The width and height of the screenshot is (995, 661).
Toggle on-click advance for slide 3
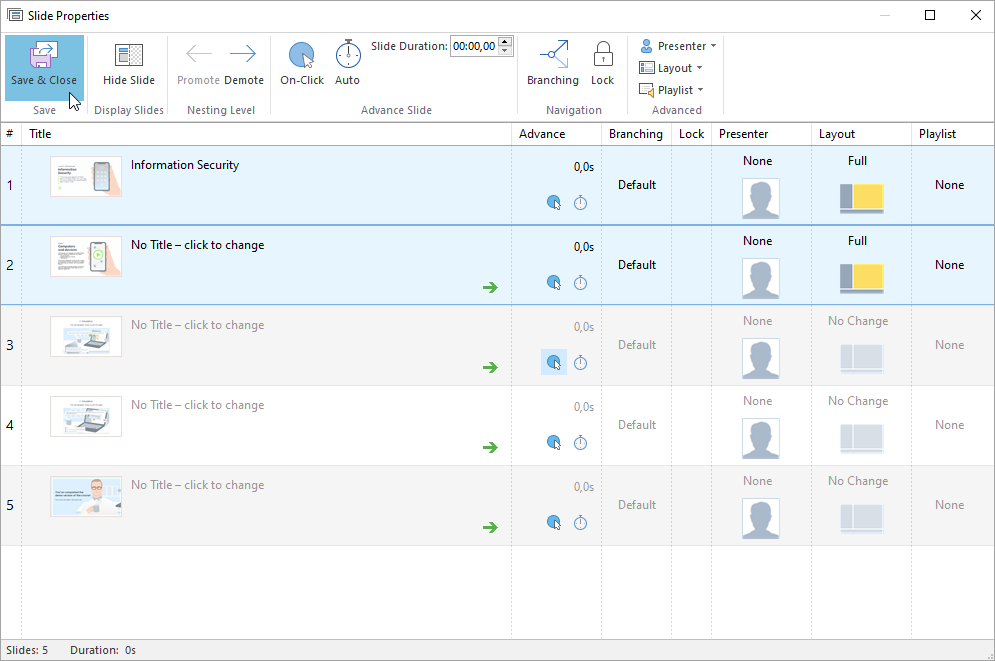(554, 362)
